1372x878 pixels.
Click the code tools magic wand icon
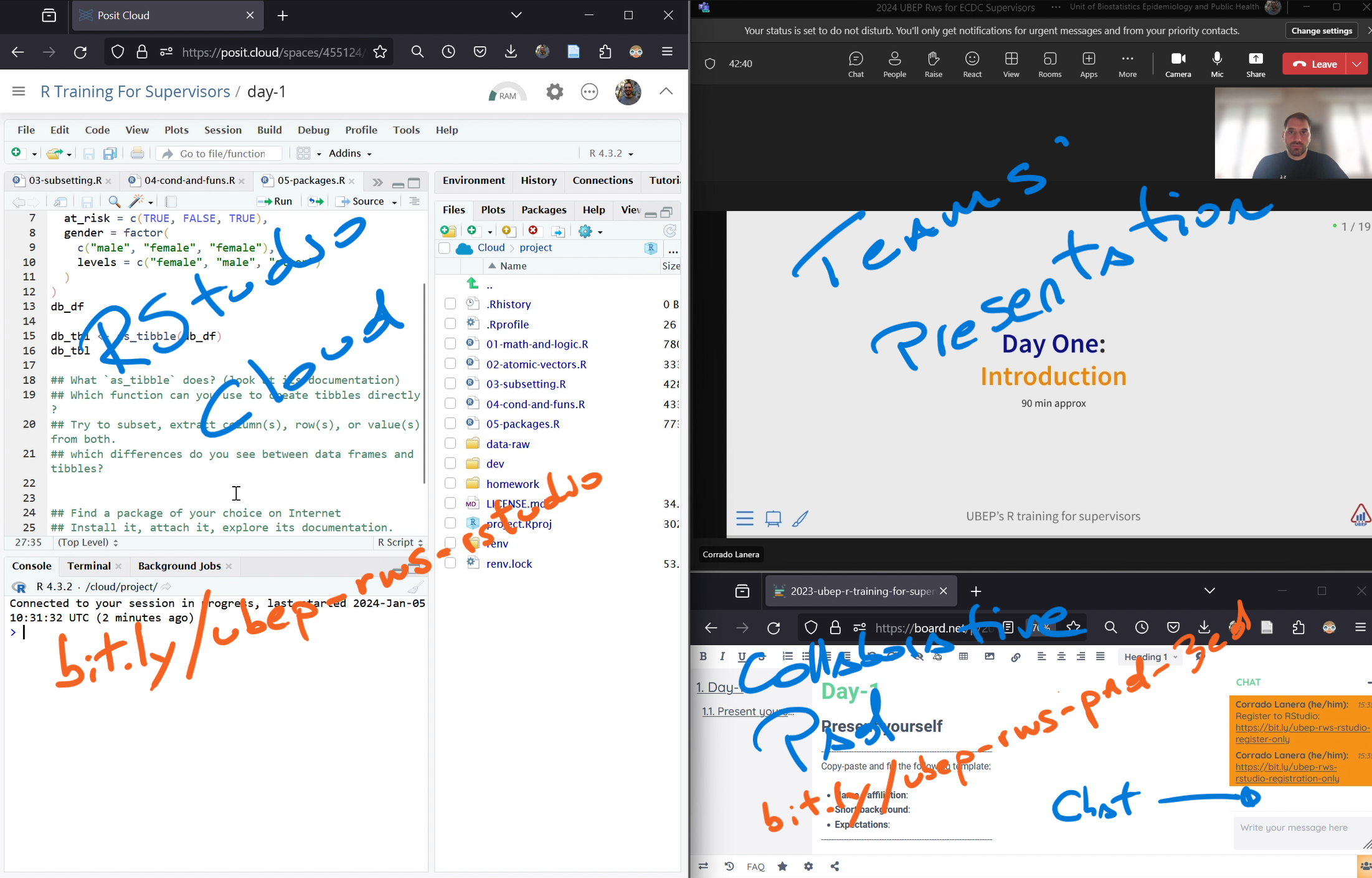pos(136,201)
